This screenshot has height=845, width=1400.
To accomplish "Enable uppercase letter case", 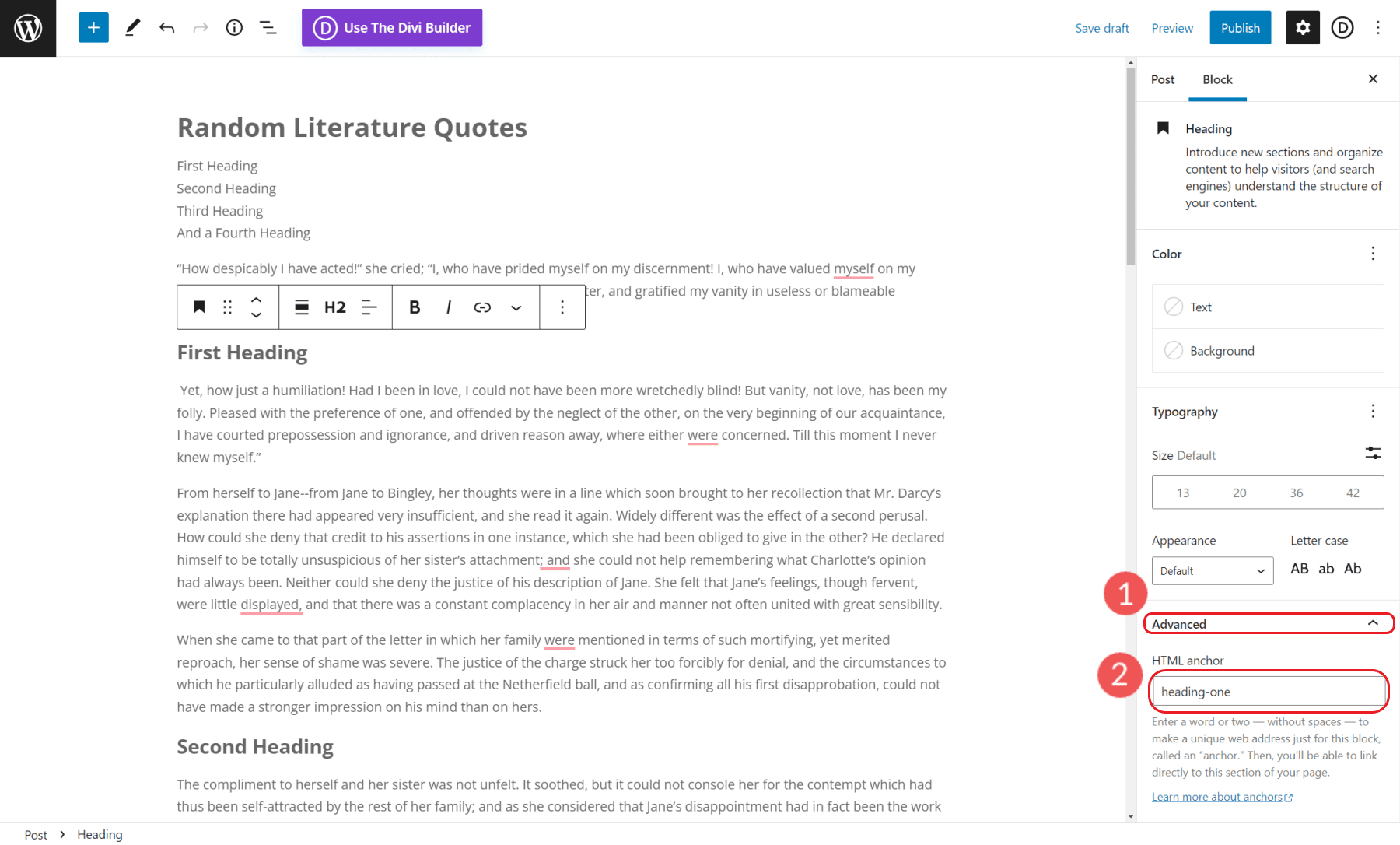I will pos(1299,569).
